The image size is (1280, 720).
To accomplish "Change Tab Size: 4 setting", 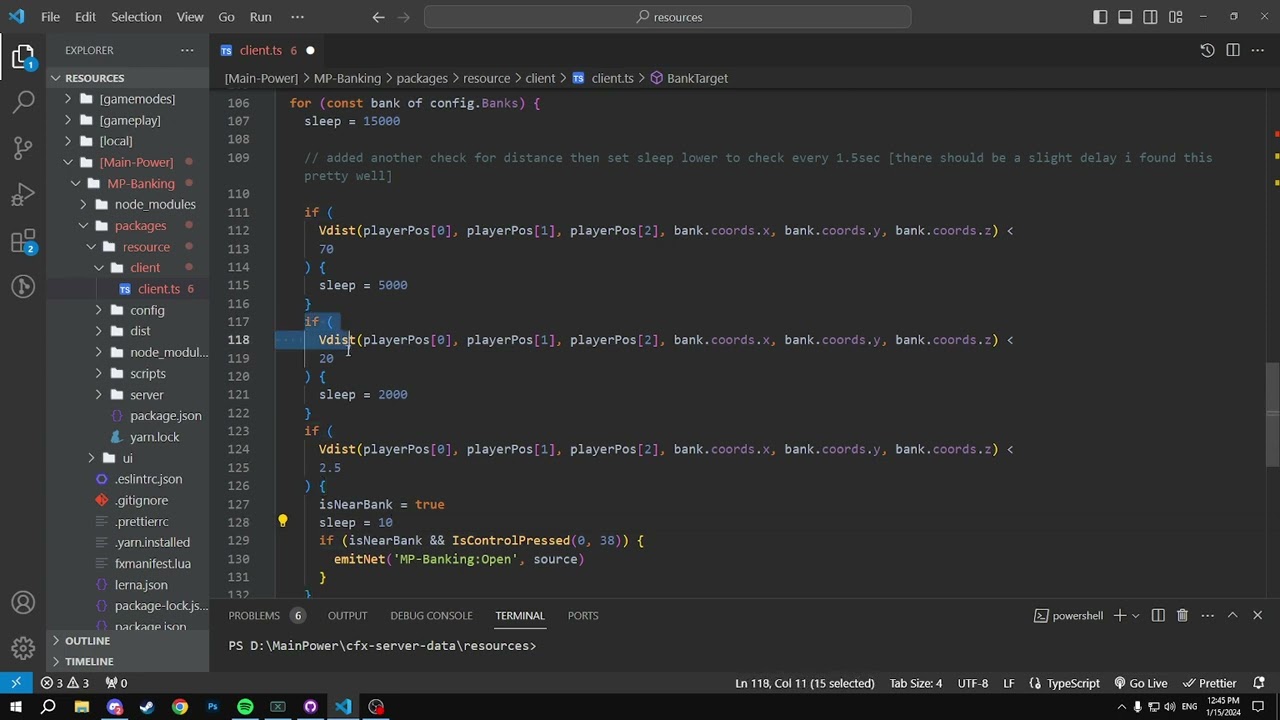I will click(916, 683).
